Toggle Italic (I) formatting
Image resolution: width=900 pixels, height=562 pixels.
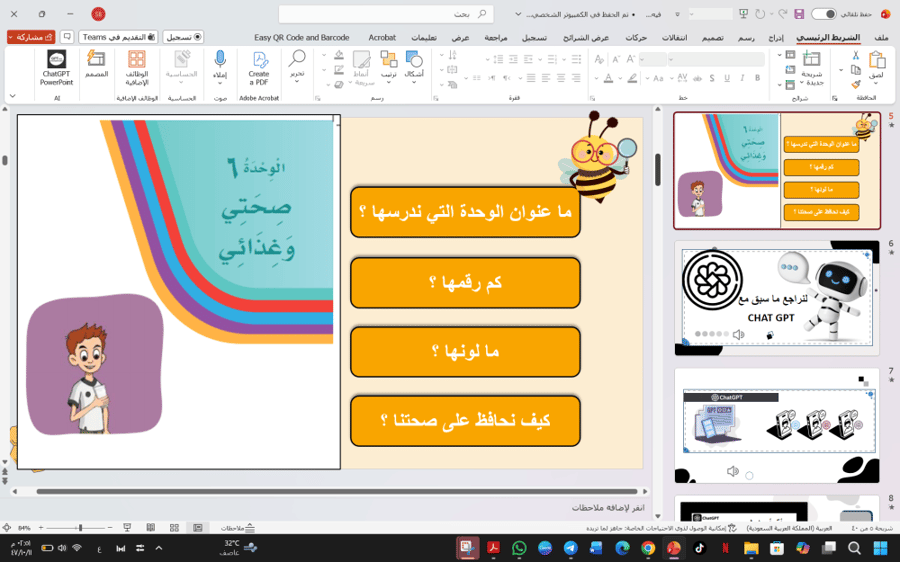tap(742, 78)
